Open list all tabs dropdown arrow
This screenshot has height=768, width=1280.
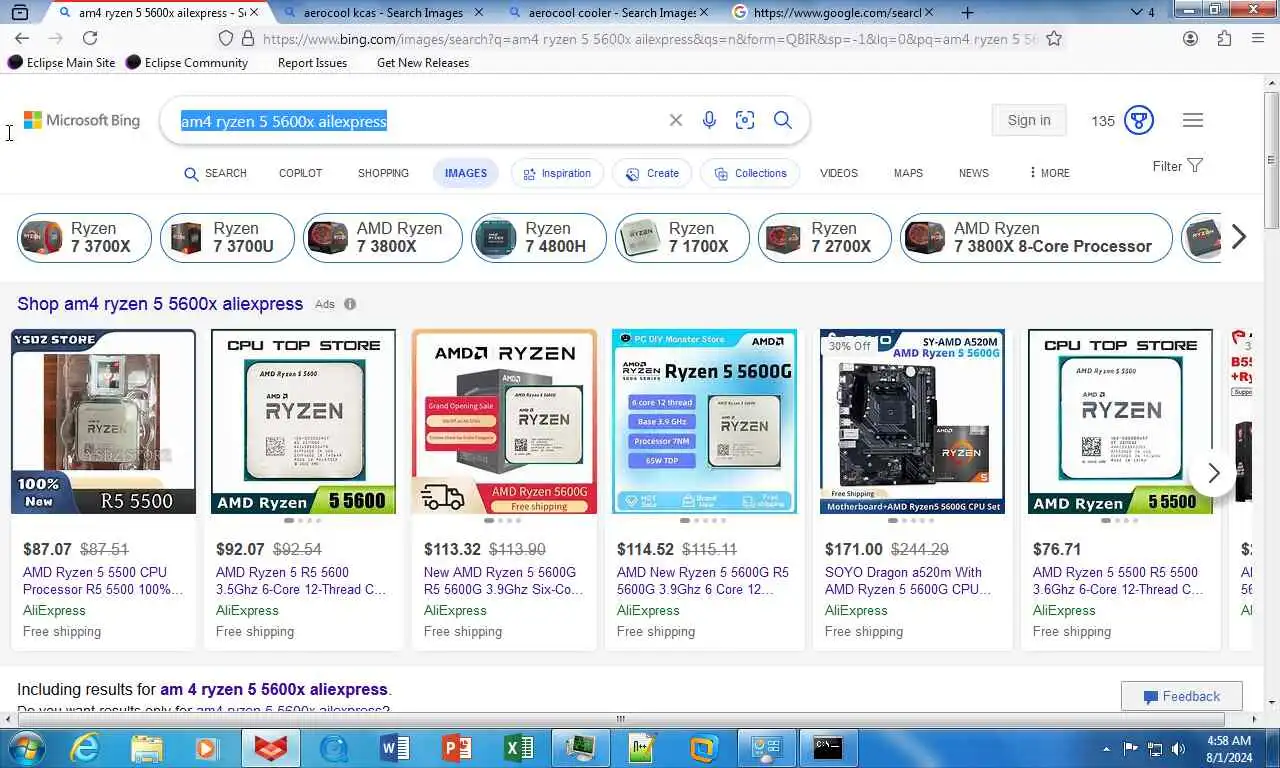(1136, 13)
